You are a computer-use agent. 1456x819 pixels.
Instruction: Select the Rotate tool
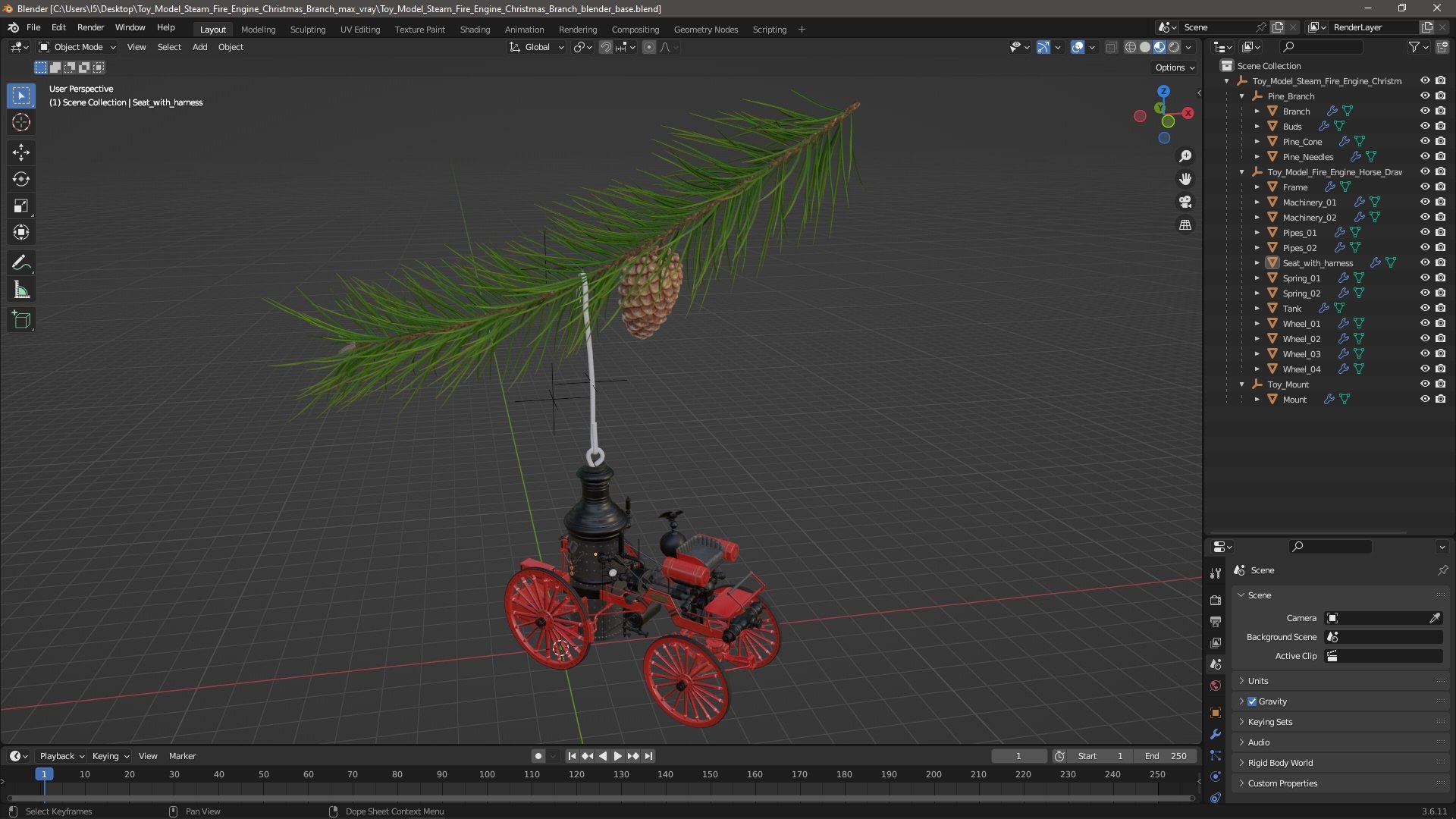[20, 179]
